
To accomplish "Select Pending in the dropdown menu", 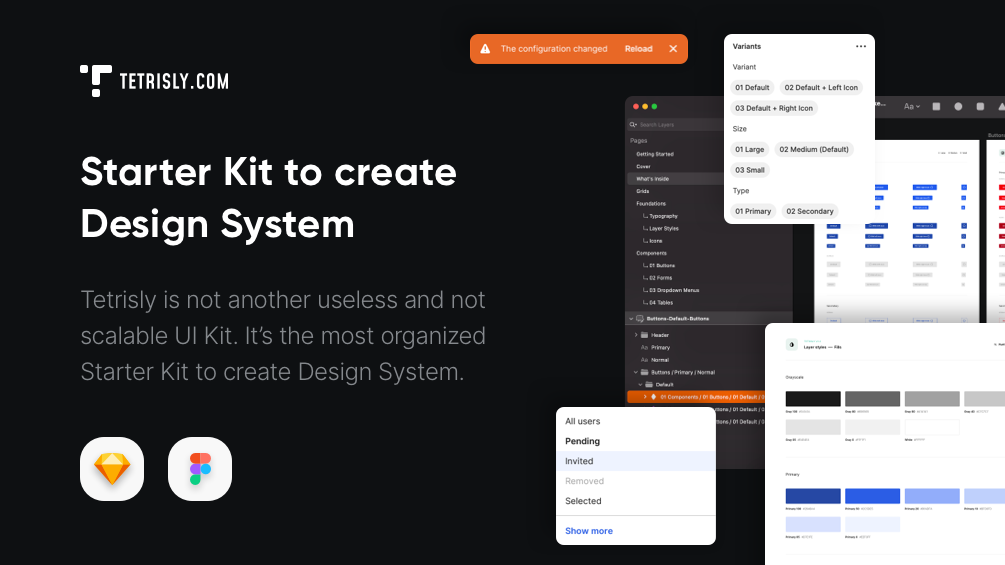I will coord(636,441).
